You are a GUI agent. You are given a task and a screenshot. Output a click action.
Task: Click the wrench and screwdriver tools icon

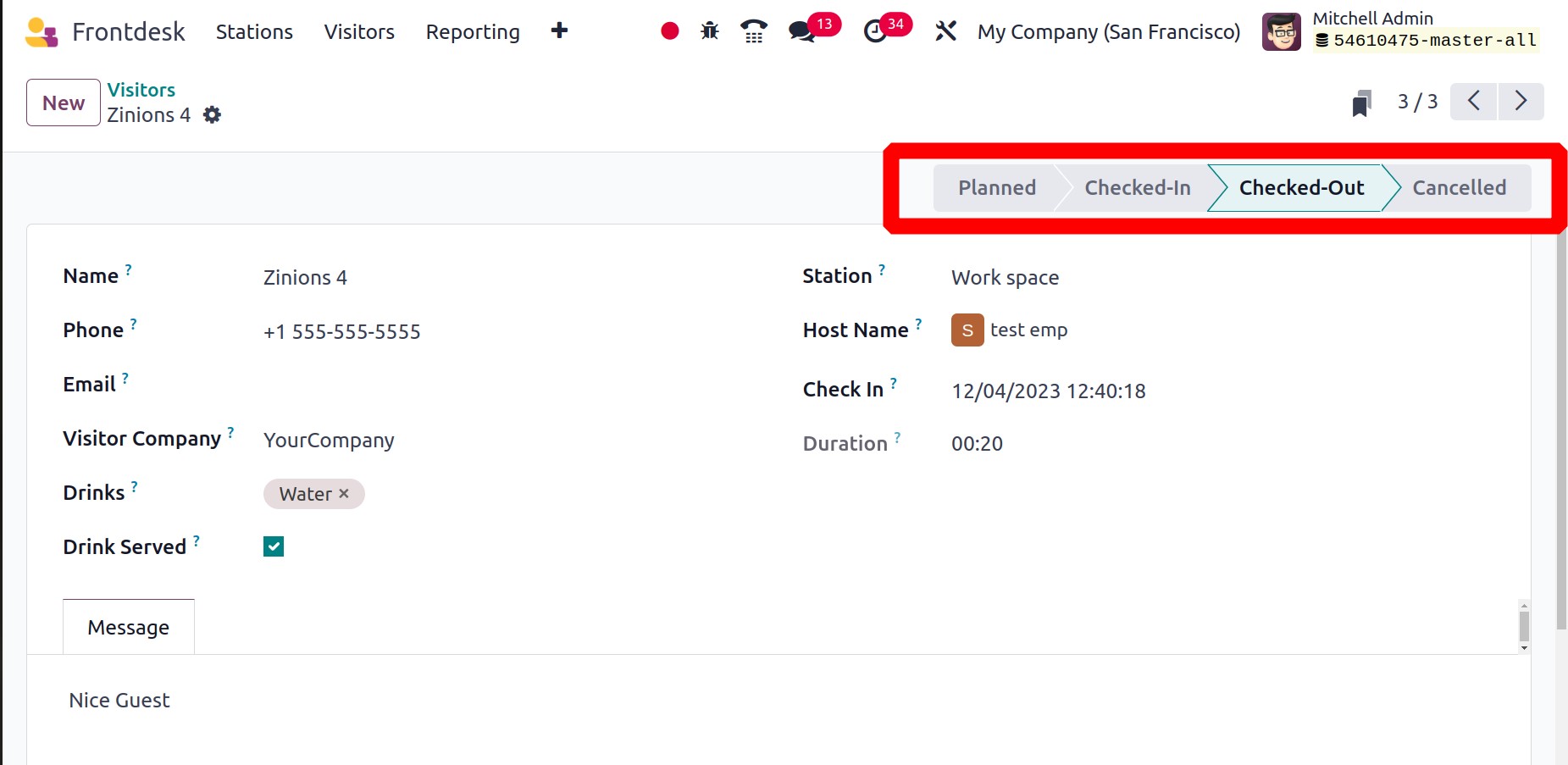[945, 31]
